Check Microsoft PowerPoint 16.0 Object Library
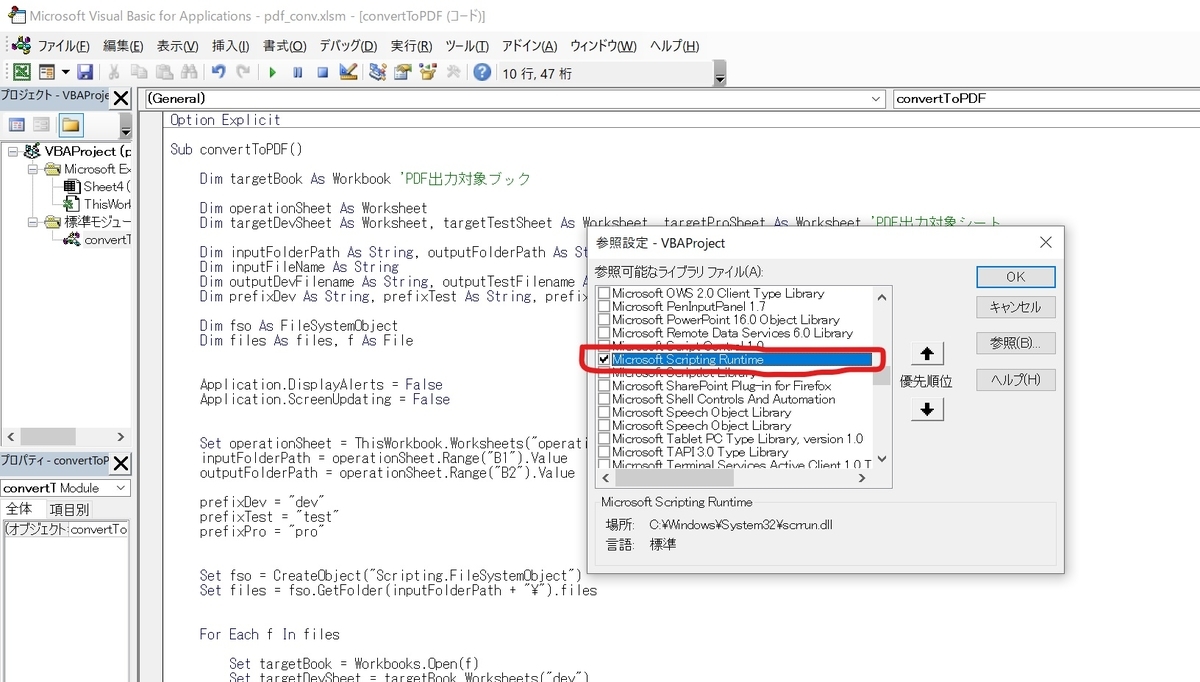Image resolution: width=1200 pixels, height=682 pixels. (x=603, y=320)
